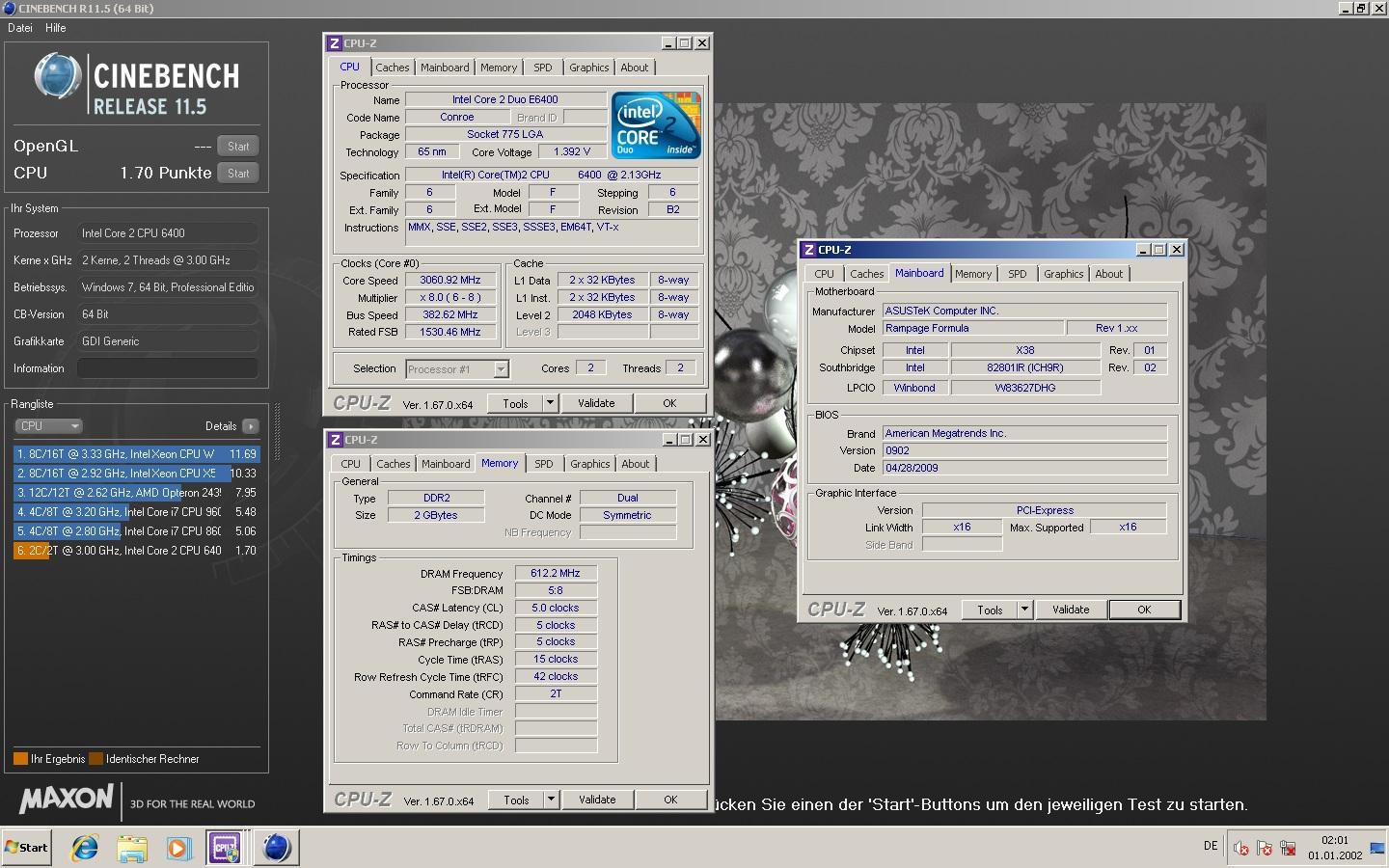Click the Grafikkarte field GDI Generic
The image size is (1389, 868).
coord(168,341)
